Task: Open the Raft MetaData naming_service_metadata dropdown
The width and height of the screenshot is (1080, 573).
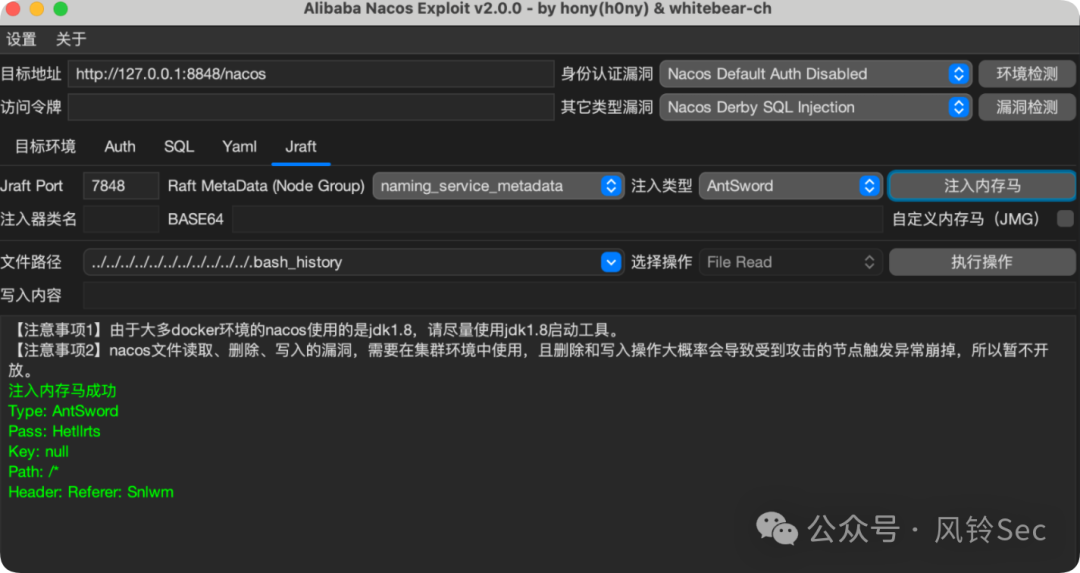Action: (499, 186)
